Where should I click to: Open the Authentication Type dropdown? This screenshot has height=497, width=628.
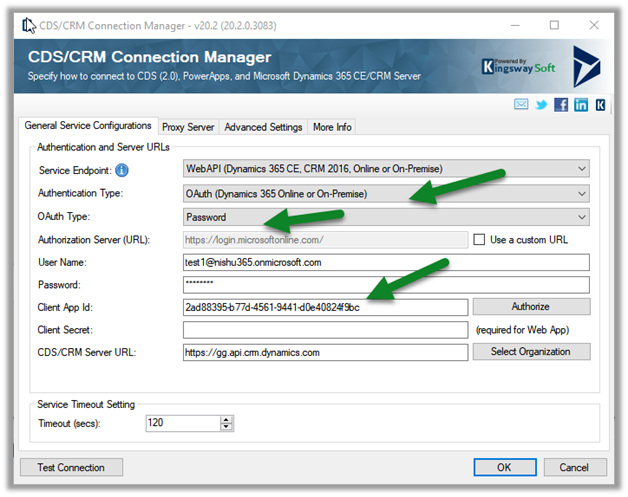coord(387,194)
